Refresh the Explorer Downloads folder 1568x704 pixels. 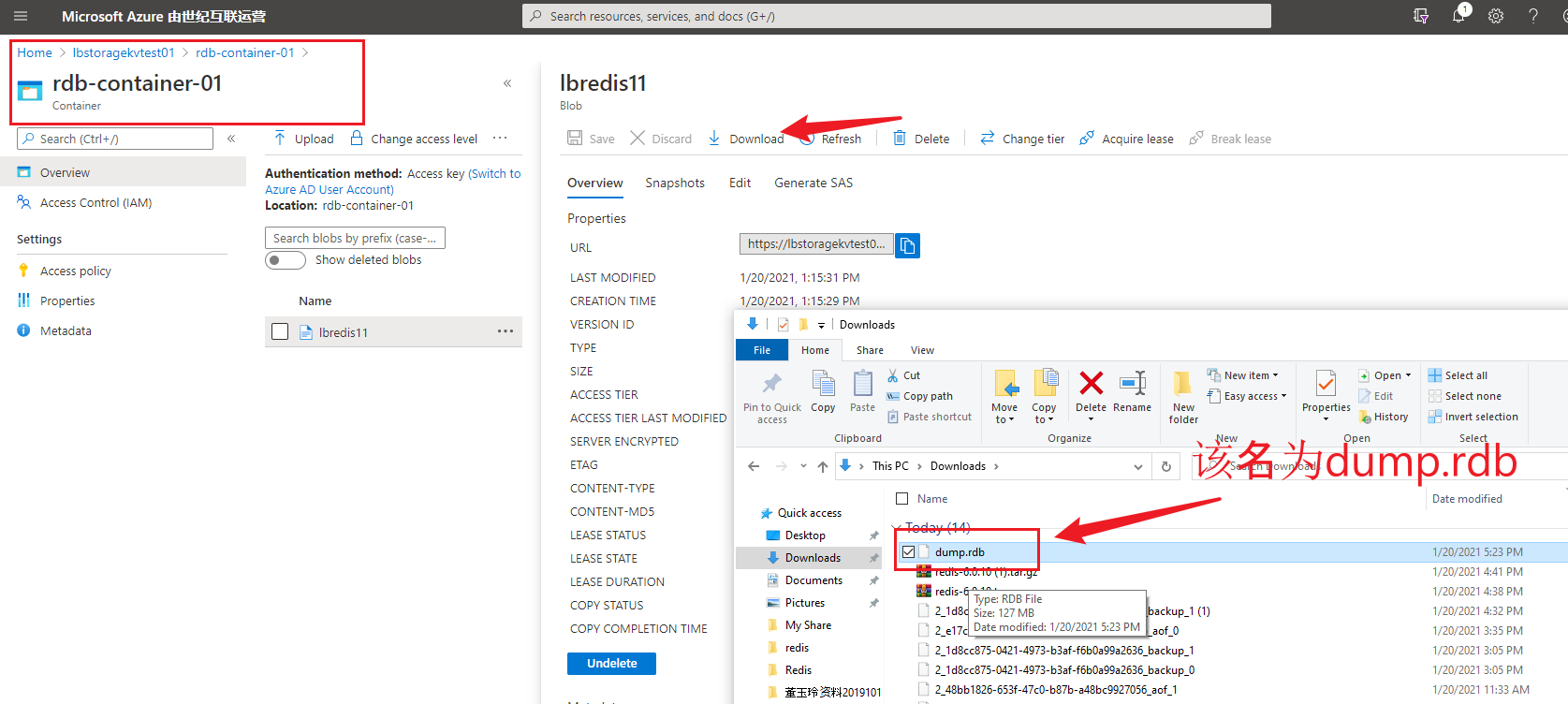point(1166,466)
